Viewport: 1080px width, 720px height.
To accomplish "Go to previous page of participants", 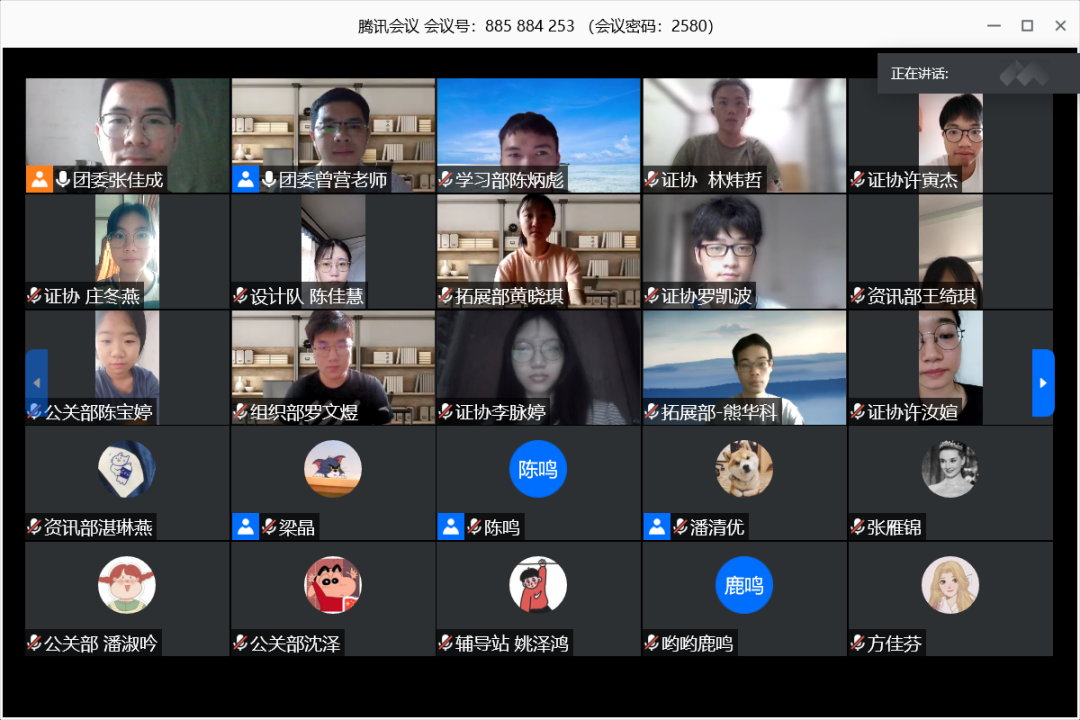I will click(36, 382).
